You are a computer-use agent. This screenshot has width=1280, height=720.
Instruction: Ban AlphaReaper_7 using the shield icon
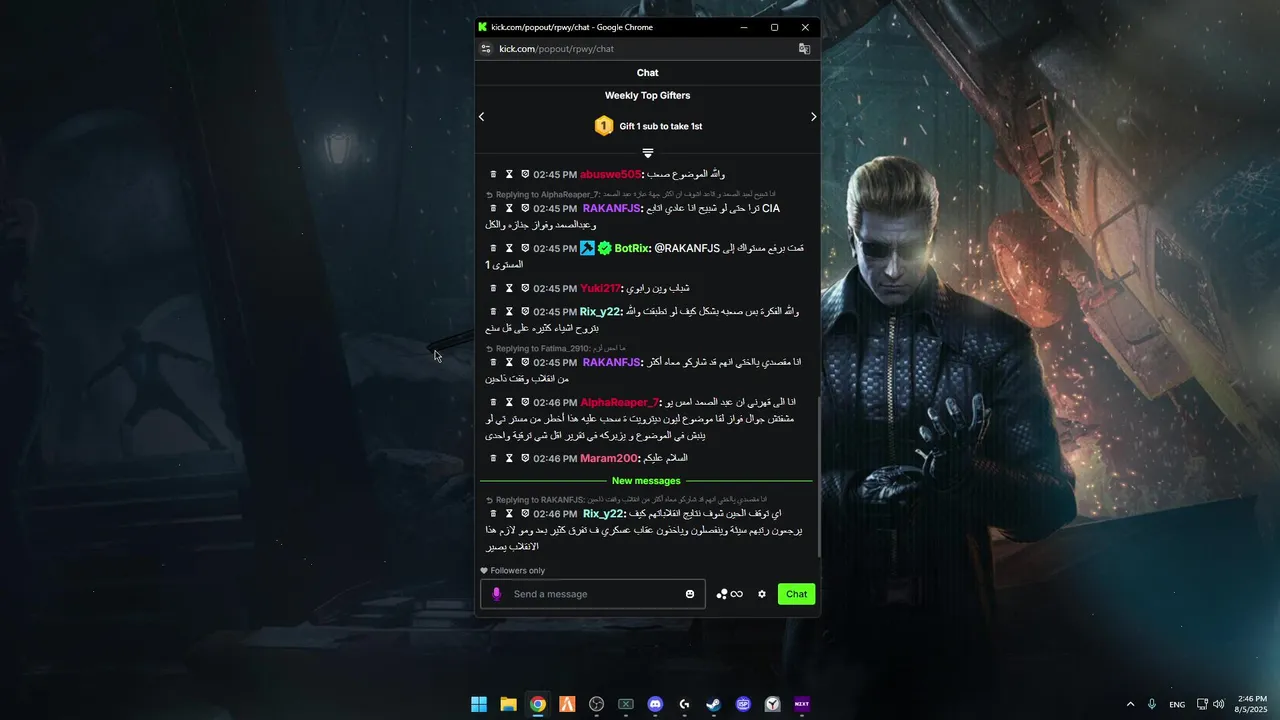coord(525,402)
